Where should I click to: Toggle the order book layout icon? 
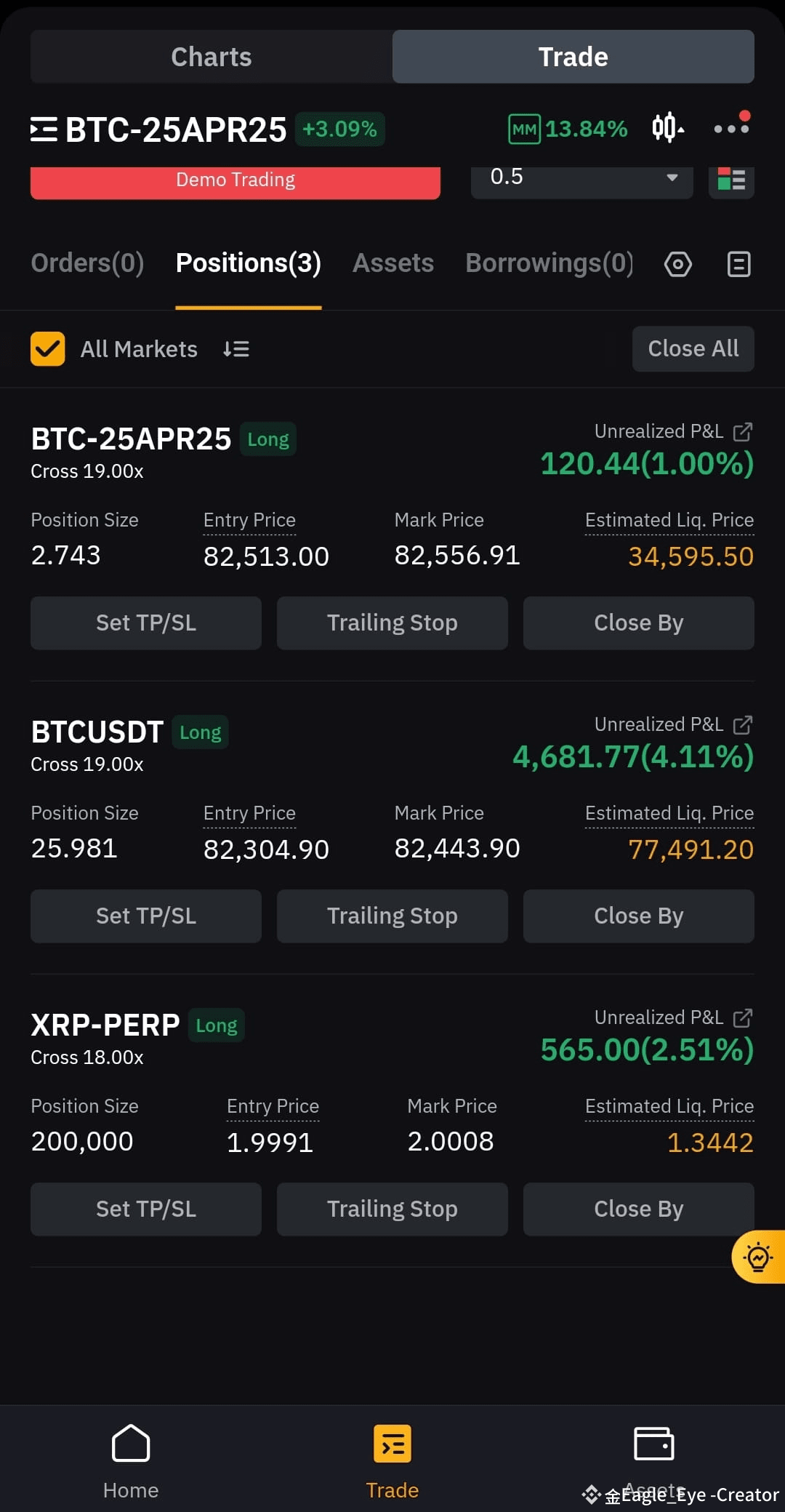coord(731,179)
